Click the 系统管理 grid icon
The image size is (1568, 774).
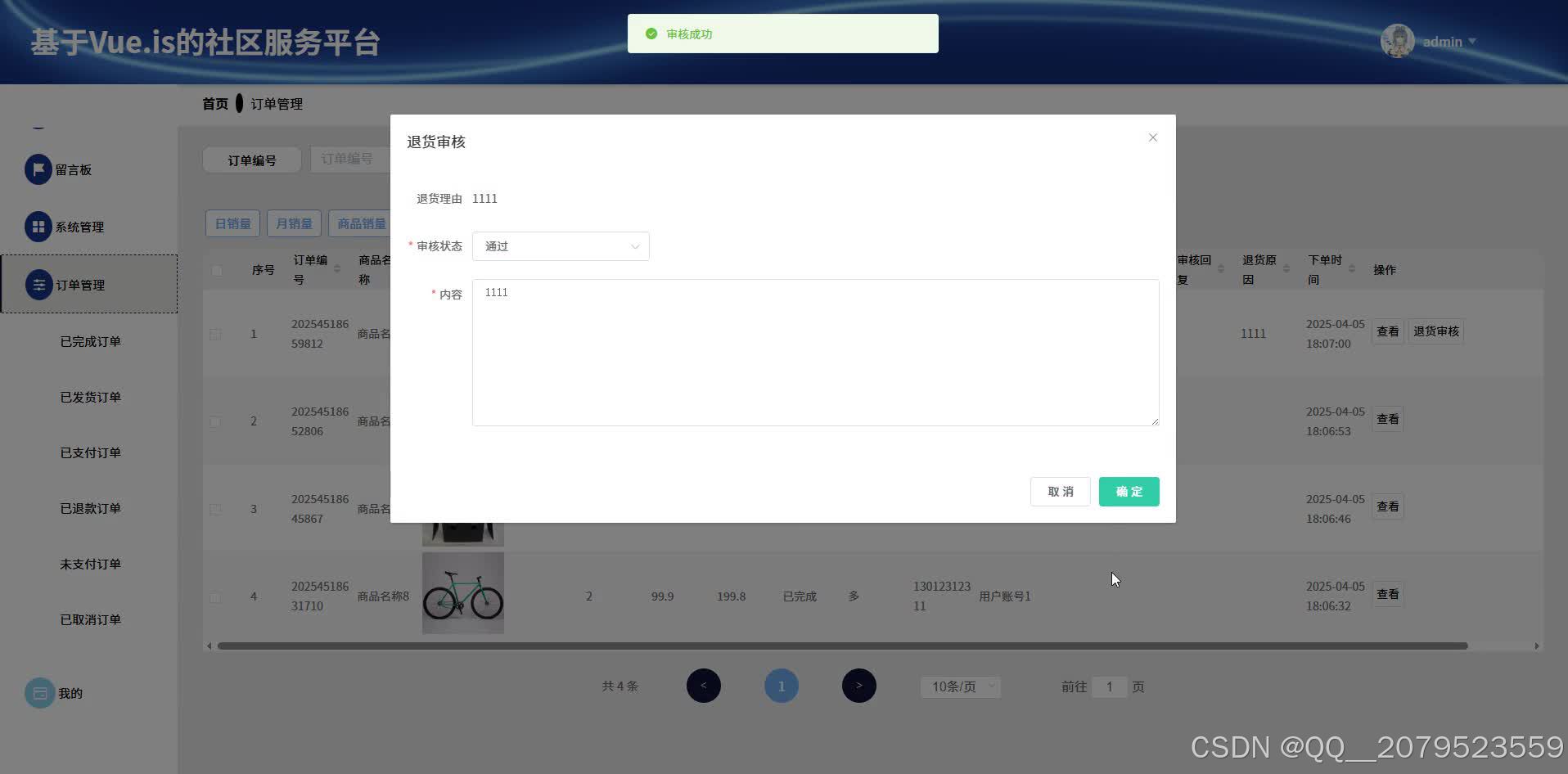coord(38,227)
